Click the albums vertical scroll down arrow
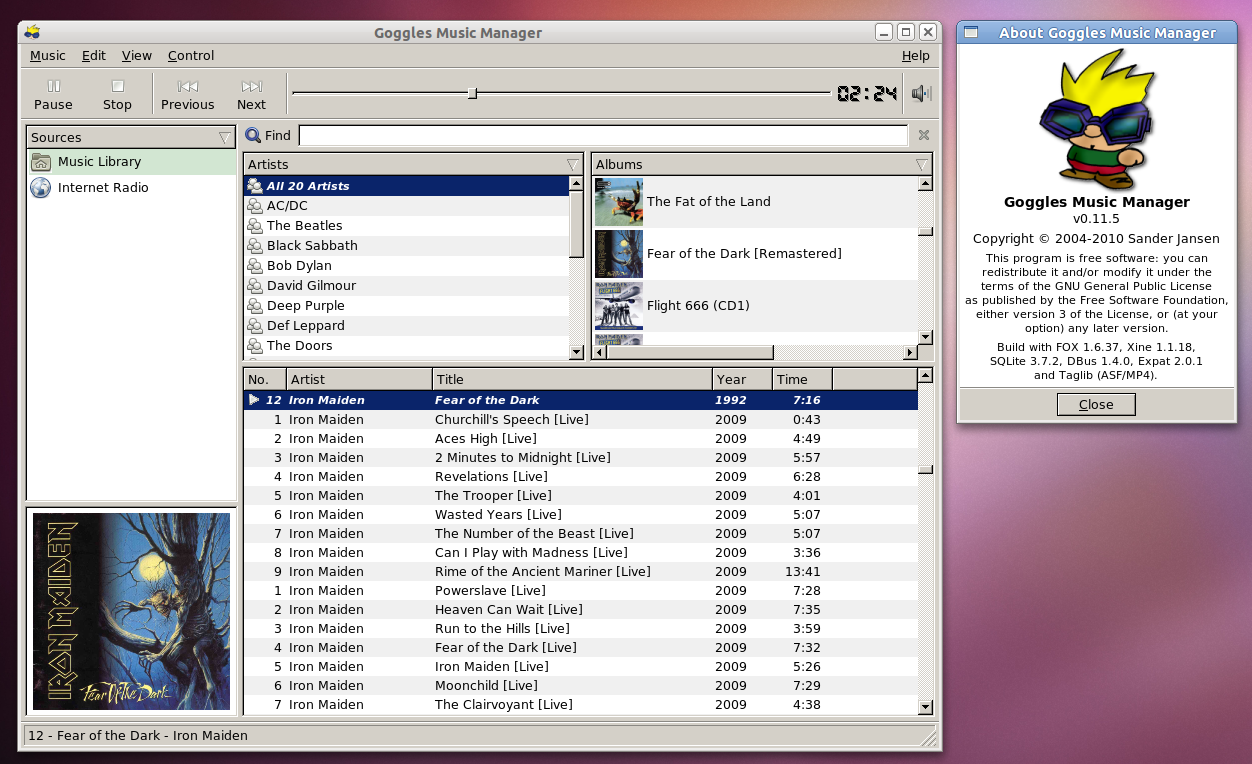The height and width of the screenshot is (764, 1252). (925, 337)
